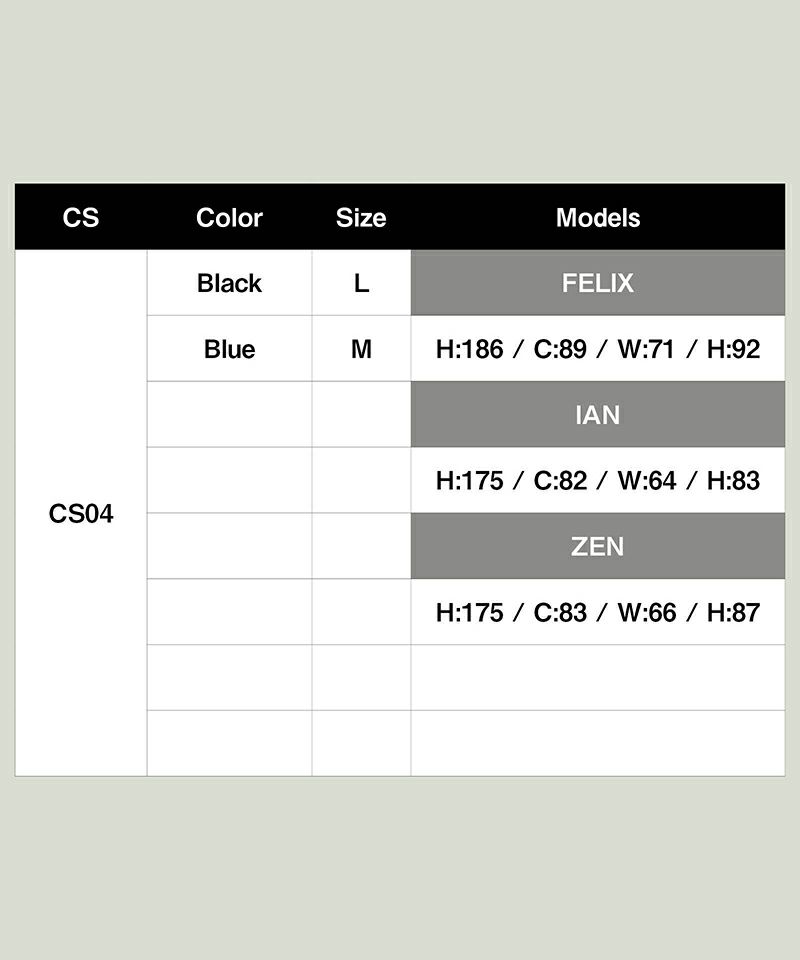This screenshot has height=960, width=800.
Task: Click the FELIX model name row
Action: (598, 283)
